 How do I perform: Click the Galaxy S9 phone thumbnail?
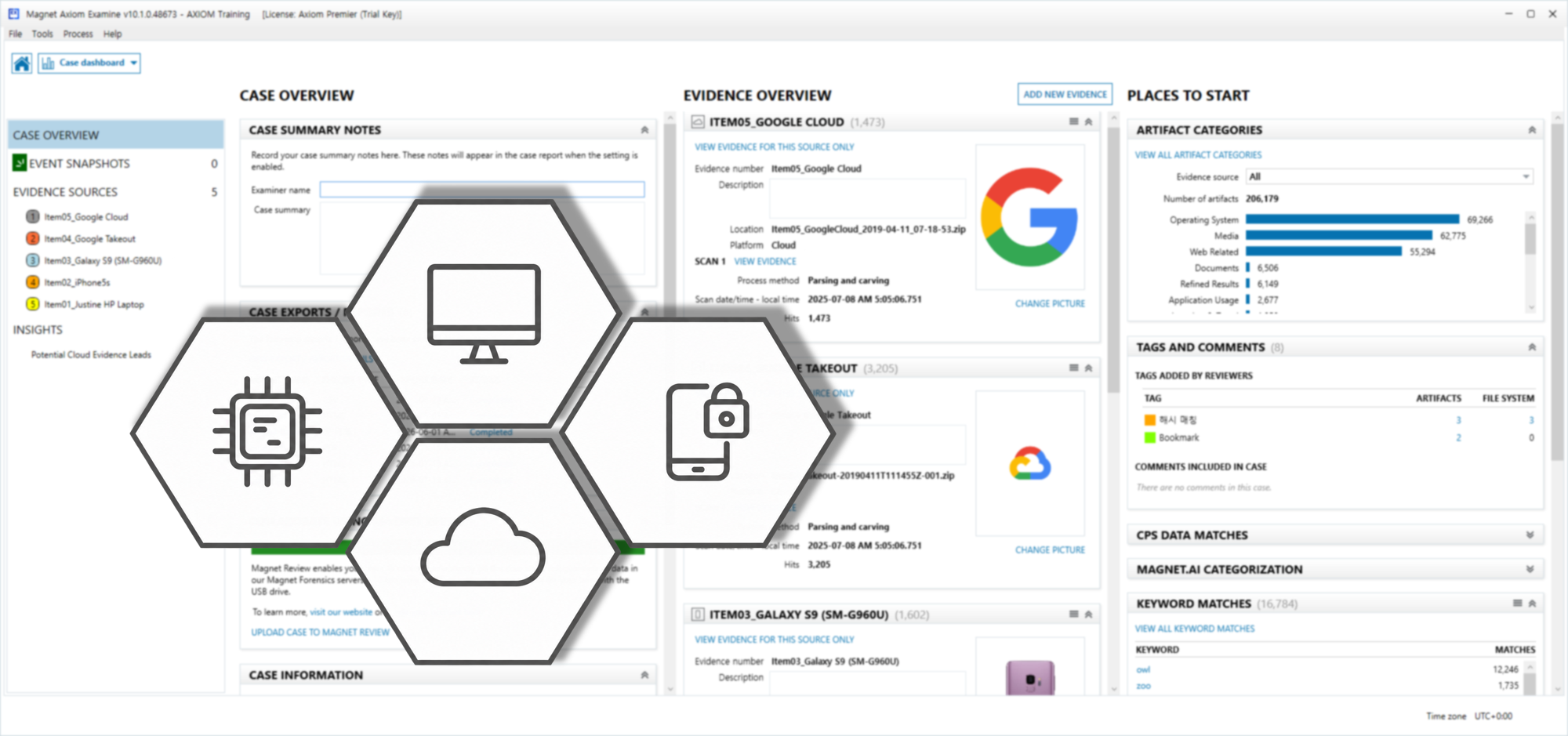pos(1030,678)
